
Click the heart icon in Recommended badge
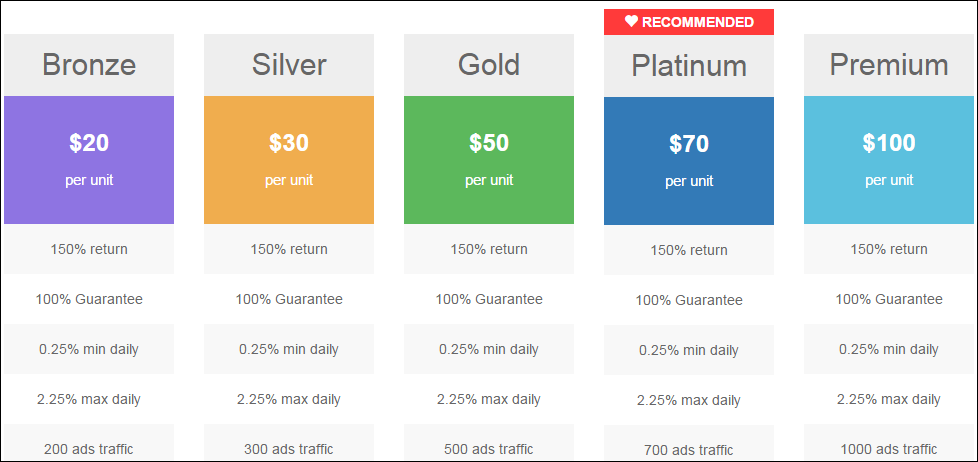pyautogui.click(x=631, y=22)
